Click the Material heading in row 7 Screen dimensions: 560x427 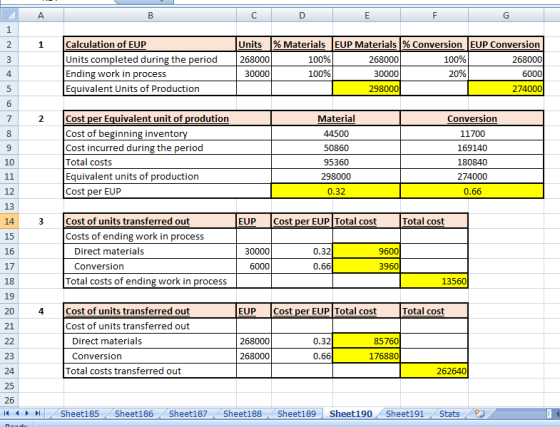pyautogui.click(x=336, y=119)
